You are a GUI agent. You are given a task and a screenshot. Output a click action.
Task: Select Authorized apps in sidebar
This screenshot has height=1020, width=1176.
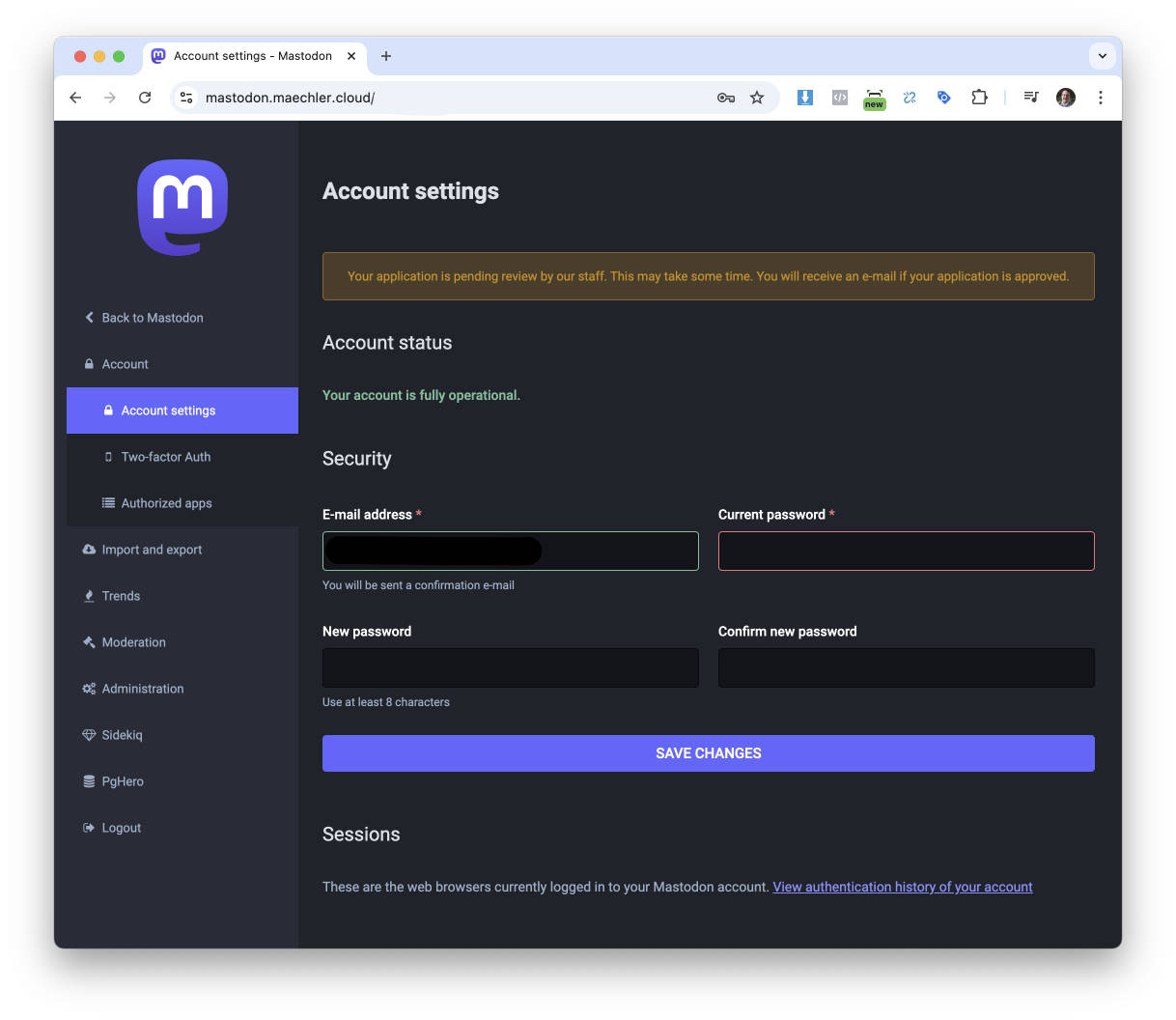(x=166, y=503)
